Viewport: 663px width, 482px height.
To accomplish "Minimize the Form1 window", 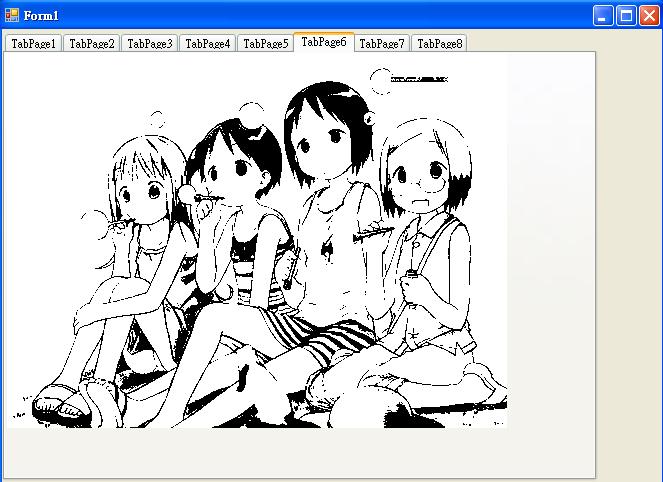I will (603, 15).
